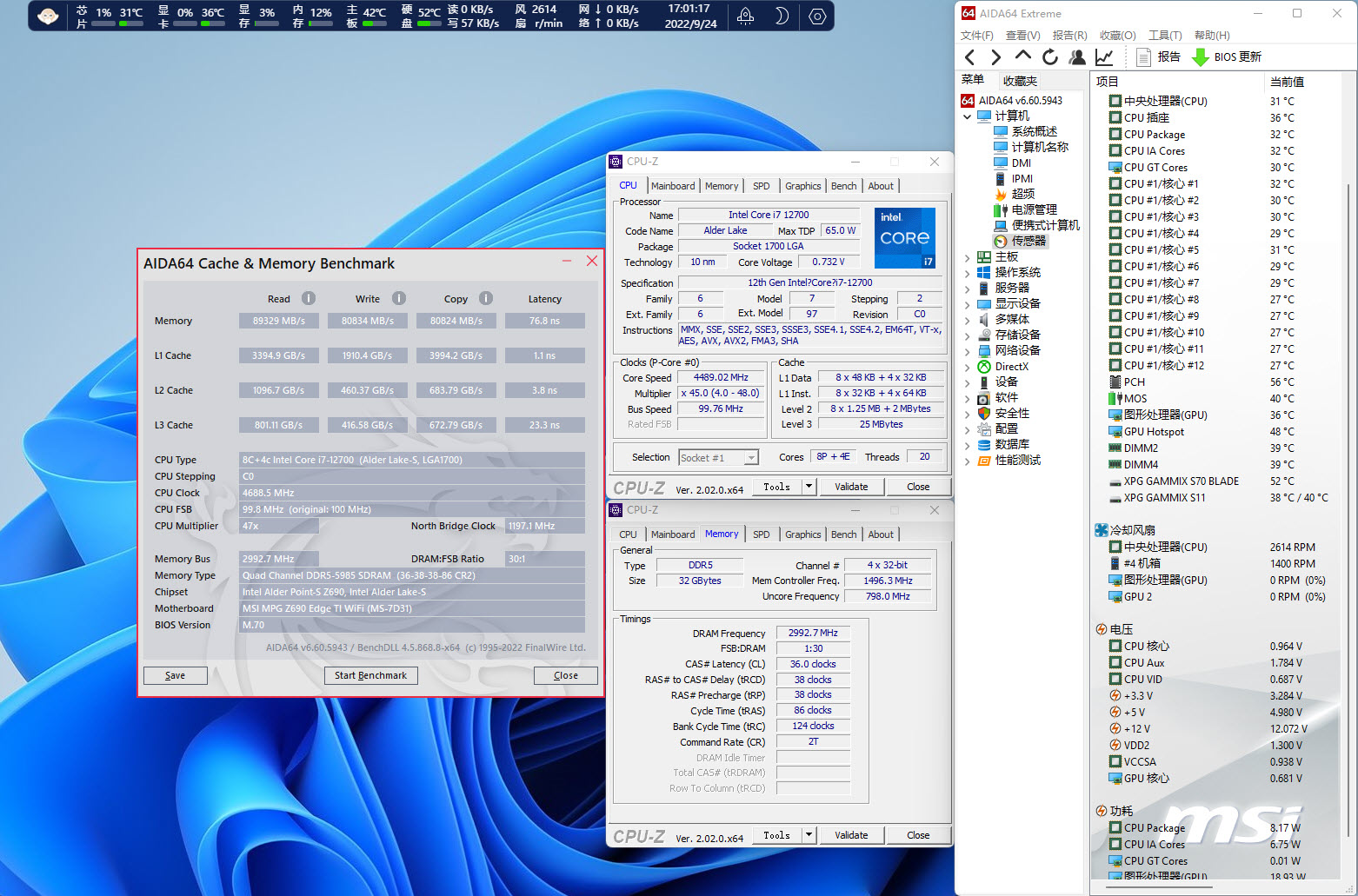Open the Socket #1 selection combo box
The height and width of the screenshot is (896, 1358).
[x=718, y=458]
